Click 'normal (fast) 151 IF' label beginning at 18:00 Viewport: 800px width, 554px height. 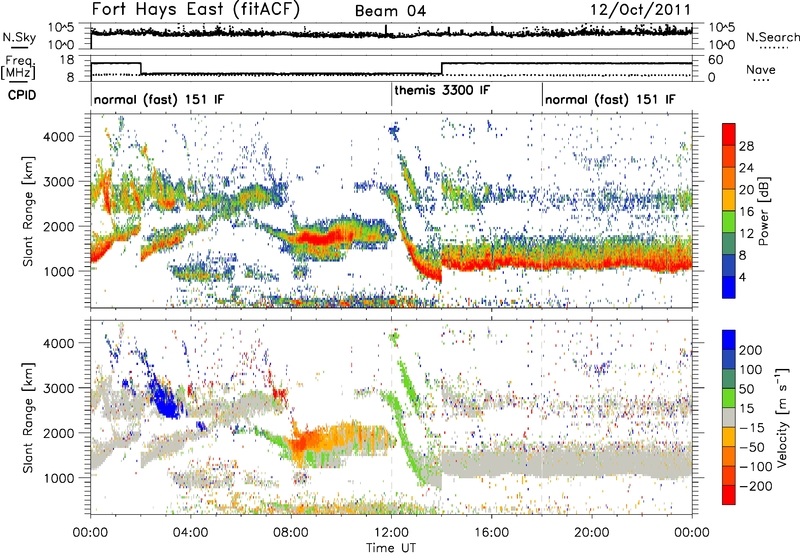click(x=610, y=99)
